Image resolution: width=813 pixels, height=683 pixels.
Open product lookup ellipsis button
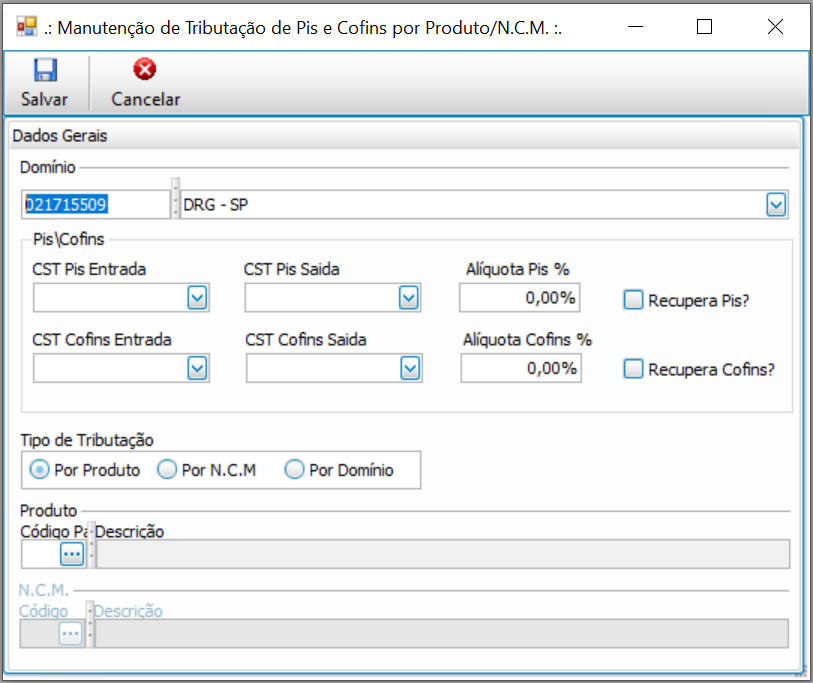tap(72, 554)
